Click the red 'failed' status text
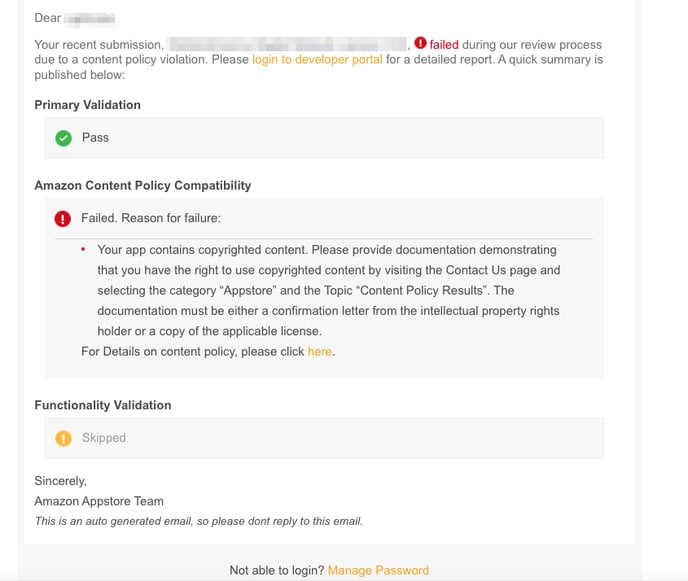This screenshot has width=688, height=581. [x=444, y=44]
